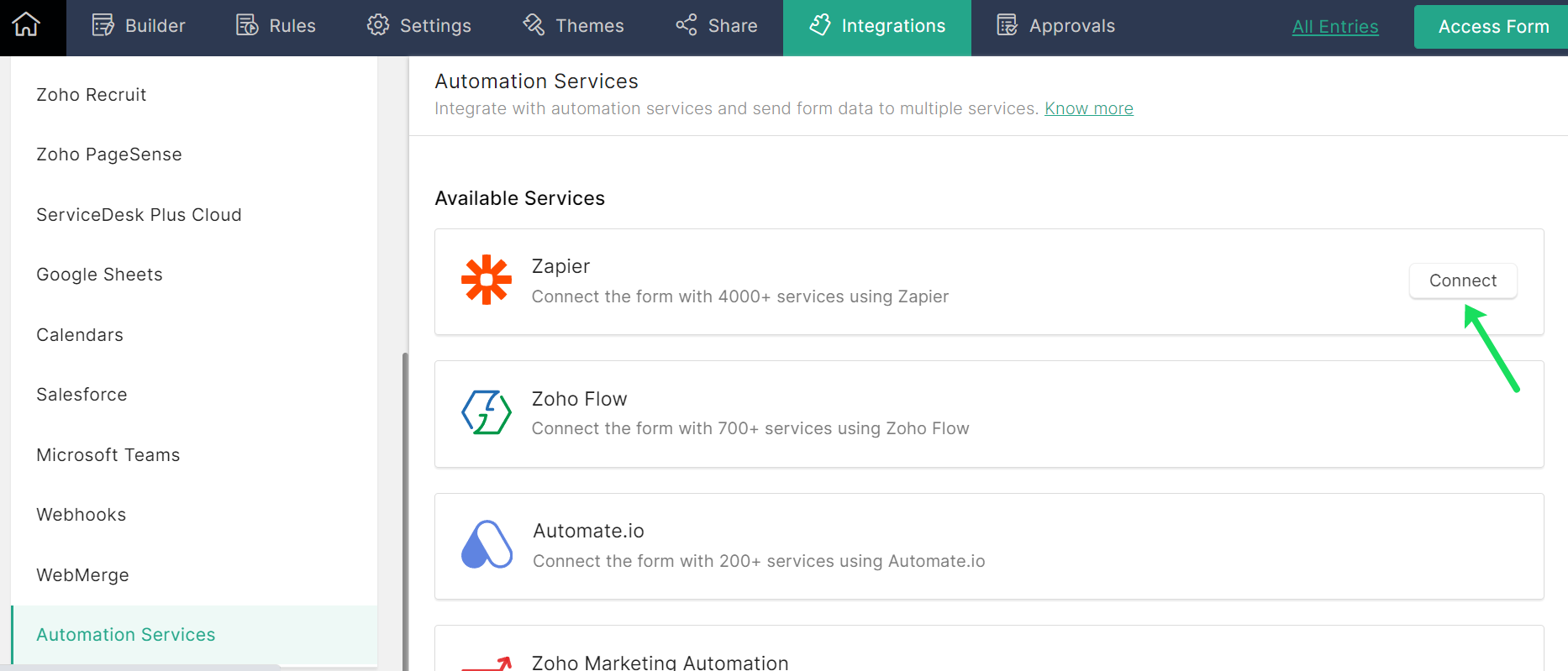Open the Approvals tab
The width and height of the screenshot is (1568, 671).
(1055, 26)
